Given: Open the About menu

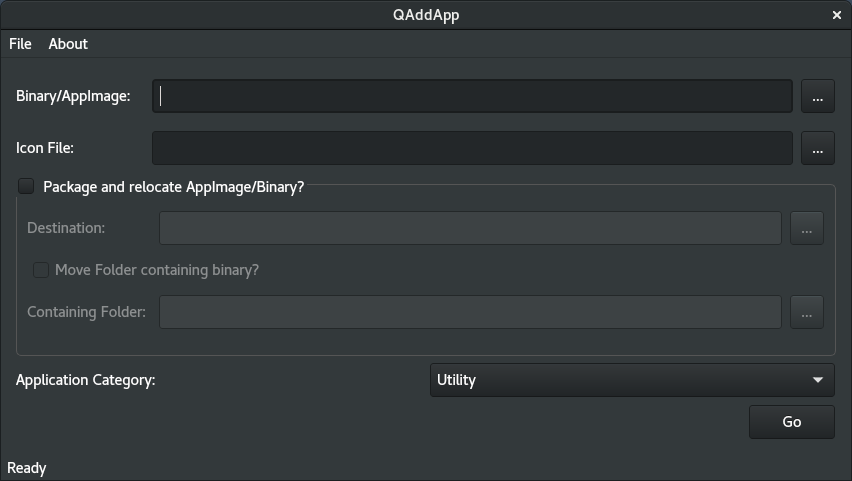Looking at the screenshot, I should (68, 44).
